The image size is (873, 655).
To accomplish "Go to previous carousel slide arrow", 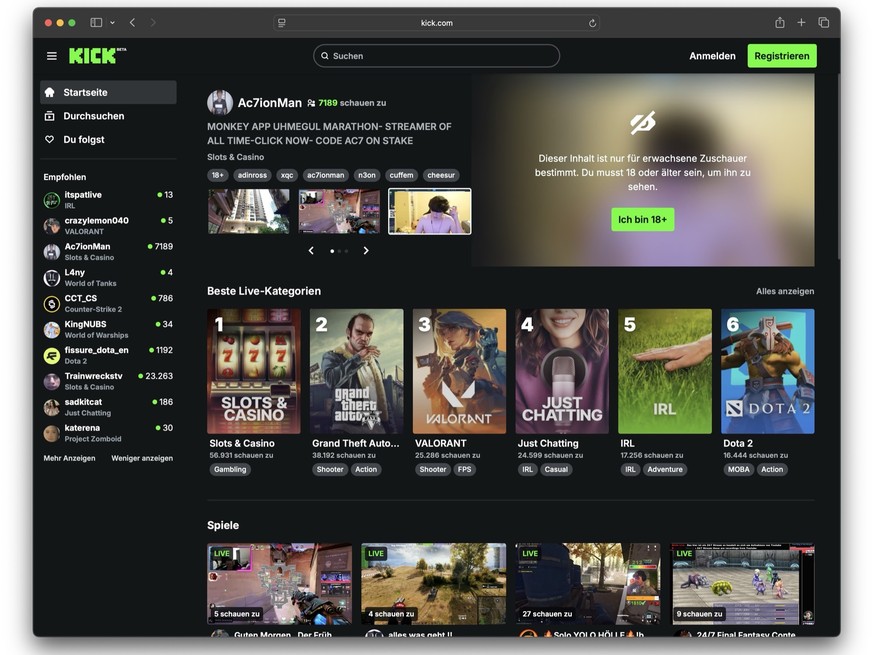I will pyautogui.click(x=311, y=251).
